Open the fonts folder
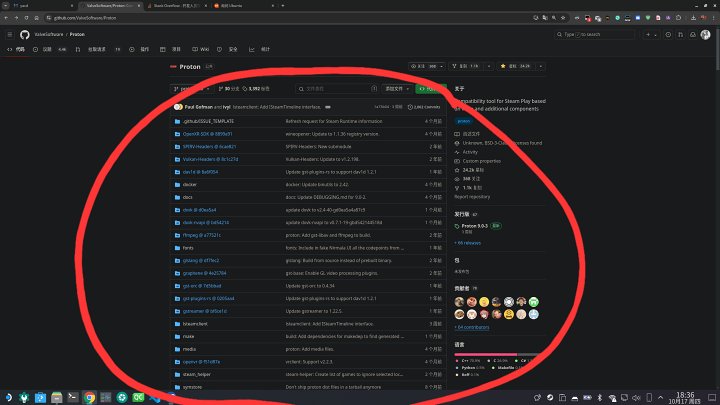 [x=188, y=247]
